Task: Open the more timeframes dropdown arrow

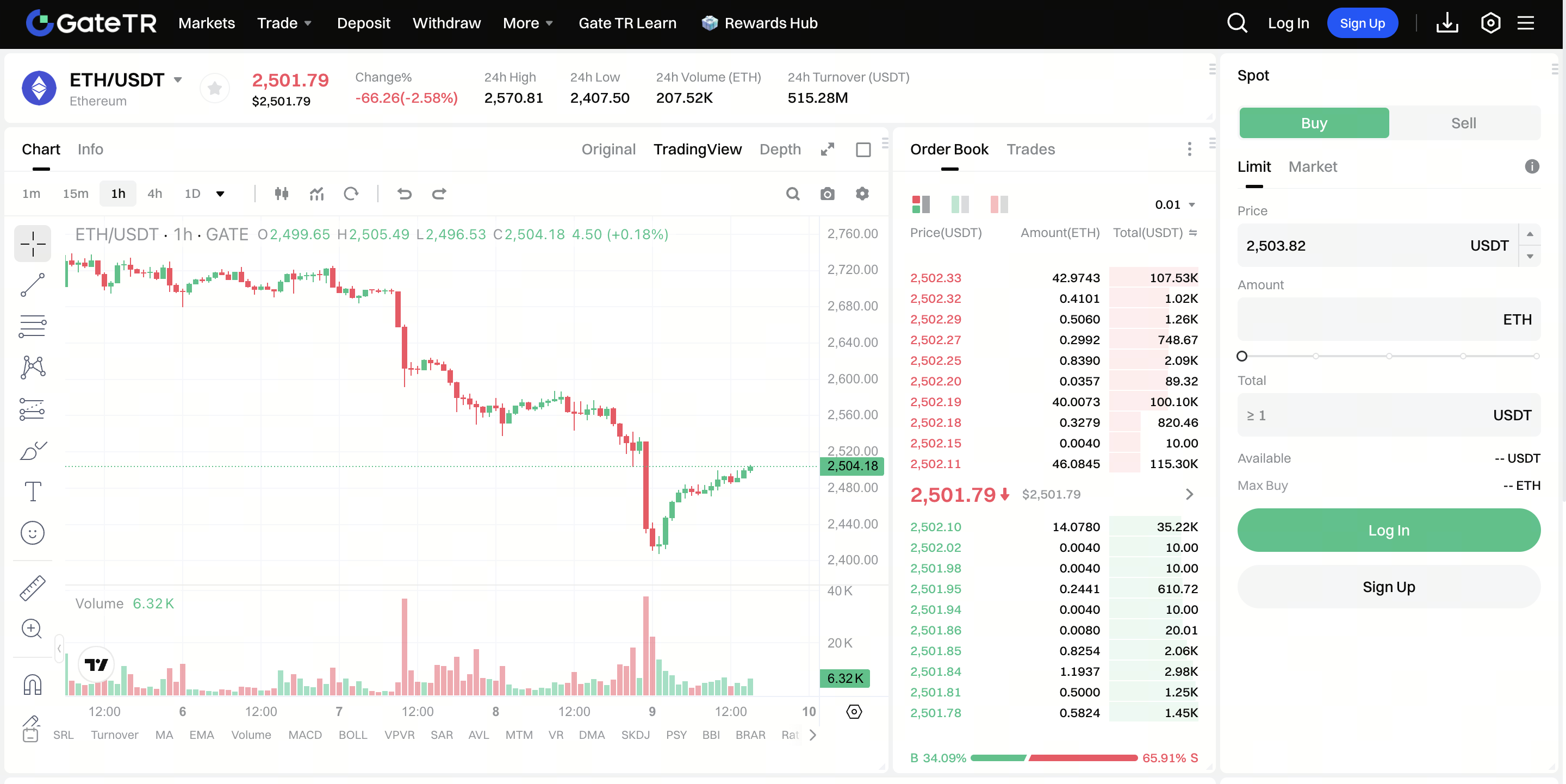Action: tap(220, 194)
